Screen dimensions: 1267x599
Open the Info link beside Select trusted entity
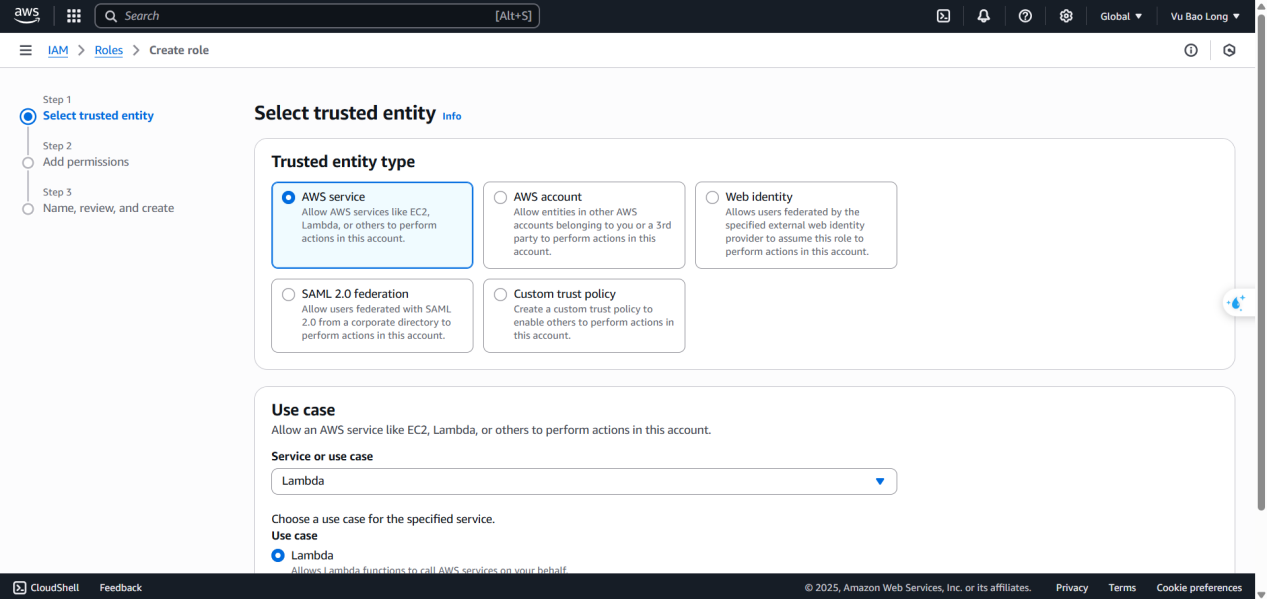pos(452,116)
